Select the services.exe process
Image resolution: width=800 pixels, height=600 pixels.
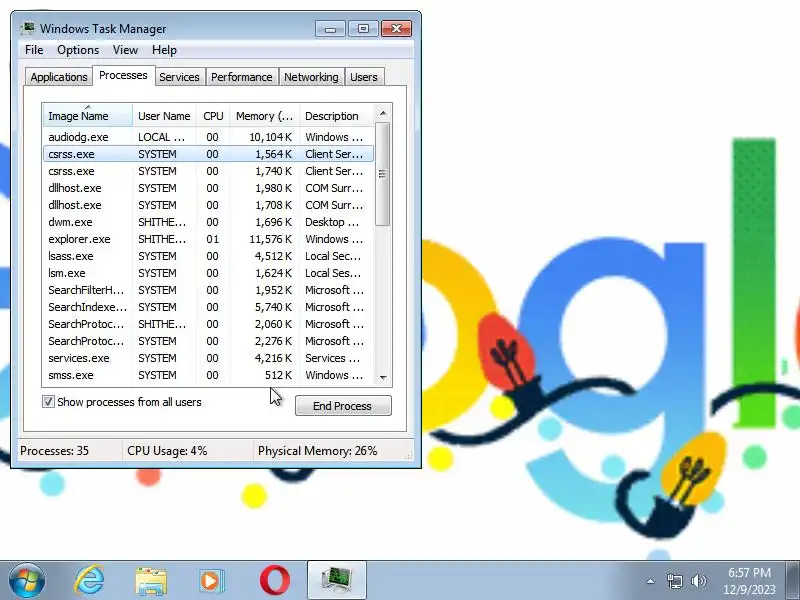point(208,358)
